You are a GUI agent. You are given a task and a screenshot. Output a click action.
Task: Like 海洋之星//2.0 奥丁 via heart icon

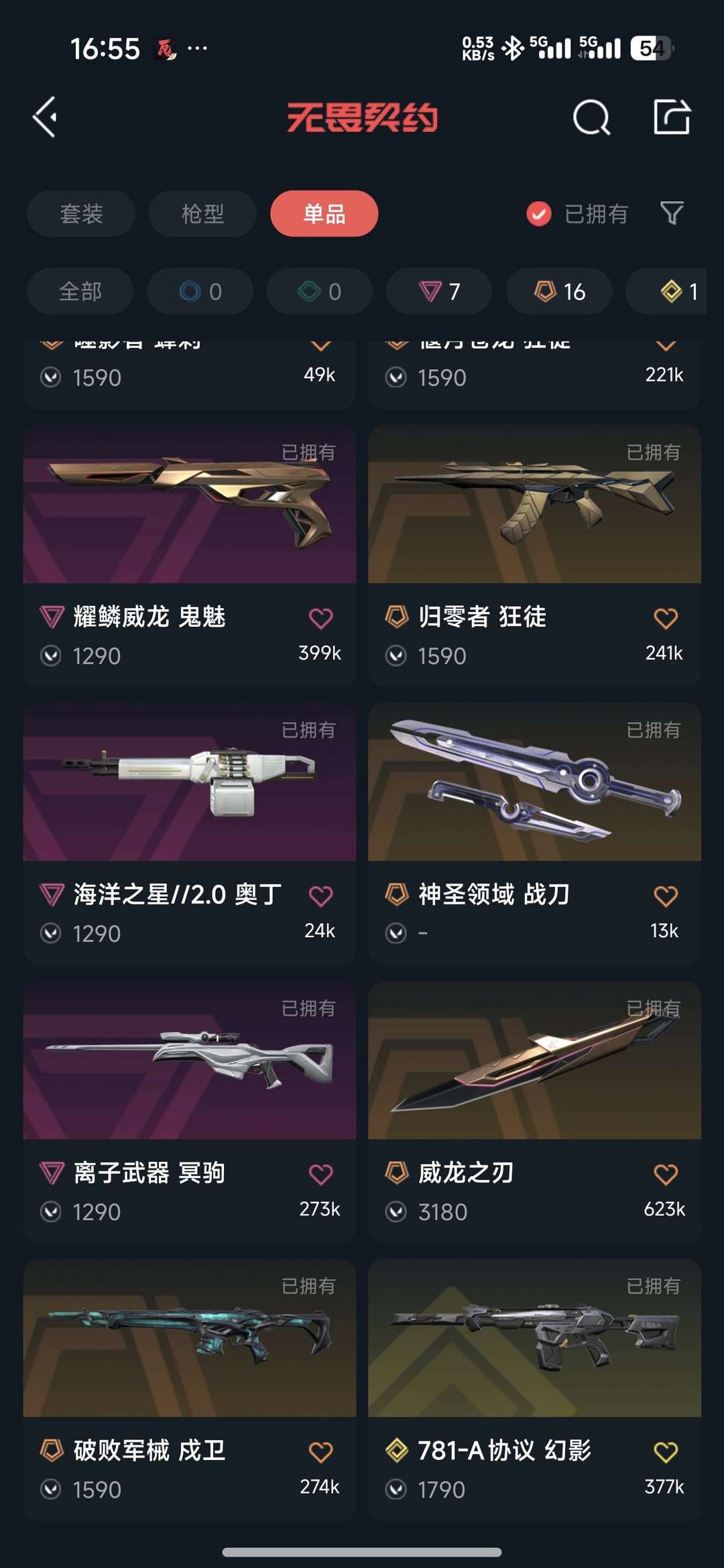coord(320,896)
